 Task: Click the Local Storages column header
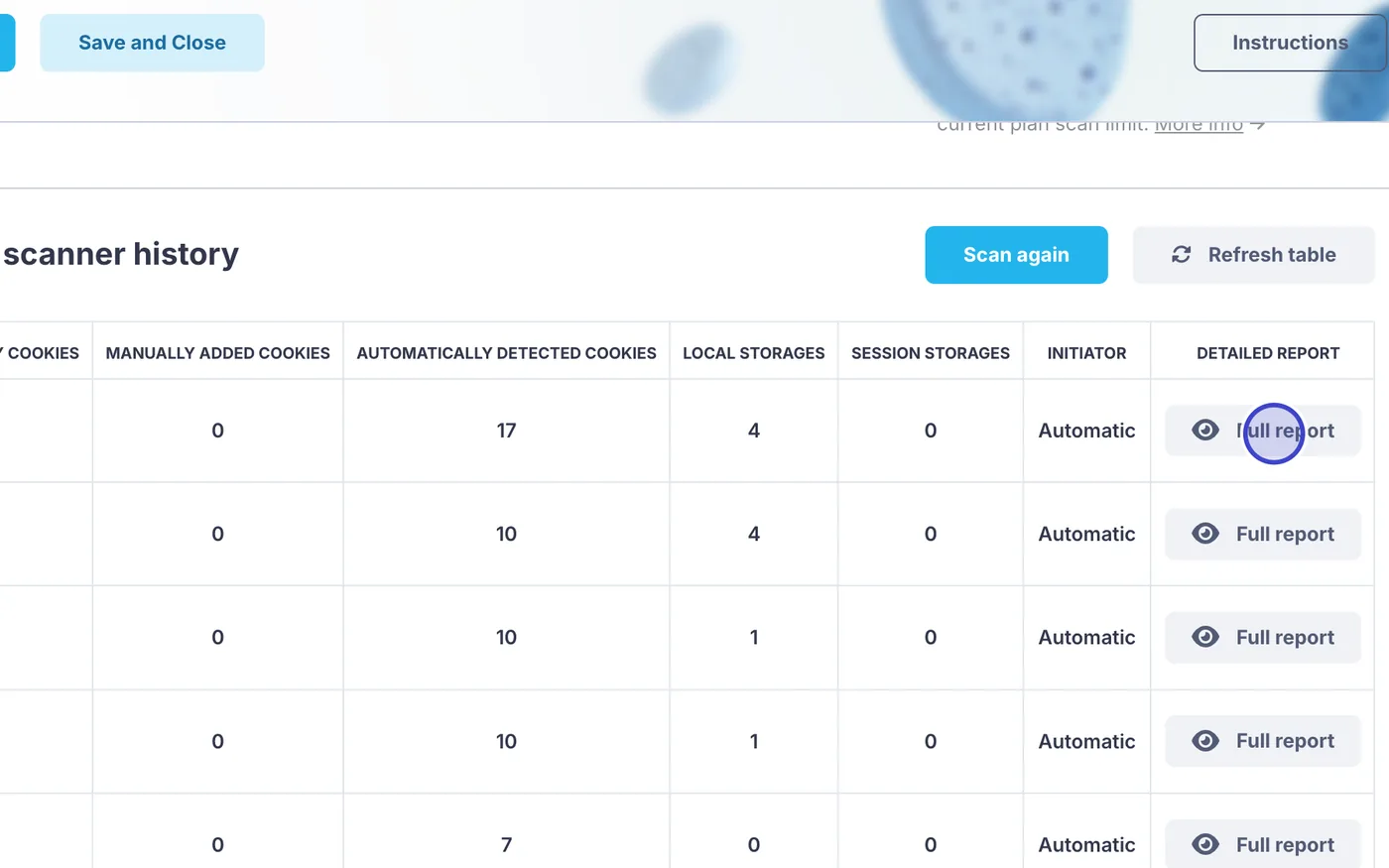754,353
